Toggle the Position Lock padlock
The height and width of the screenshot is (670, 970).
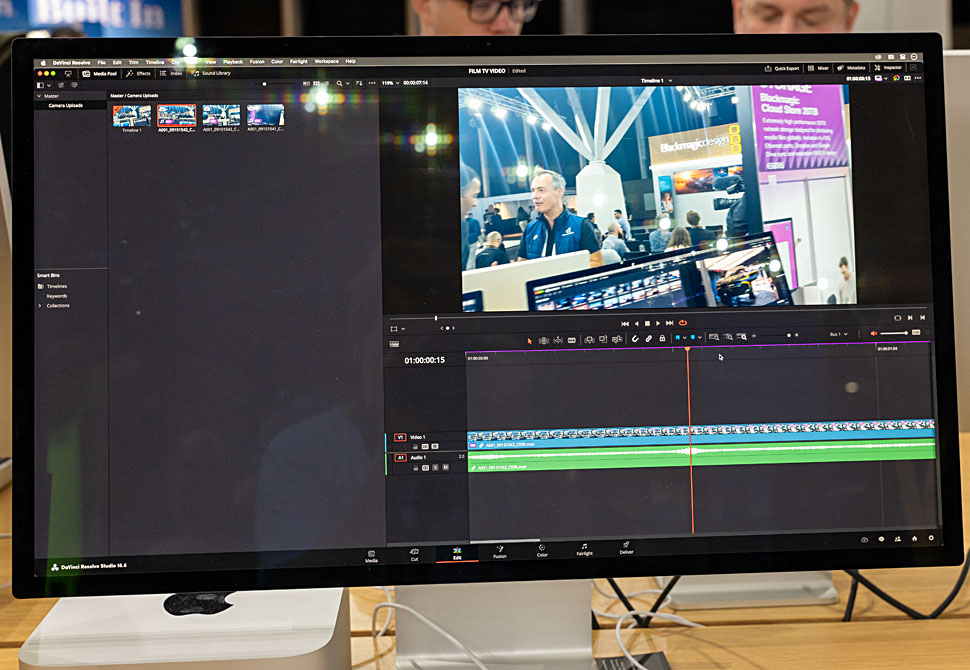662,338
